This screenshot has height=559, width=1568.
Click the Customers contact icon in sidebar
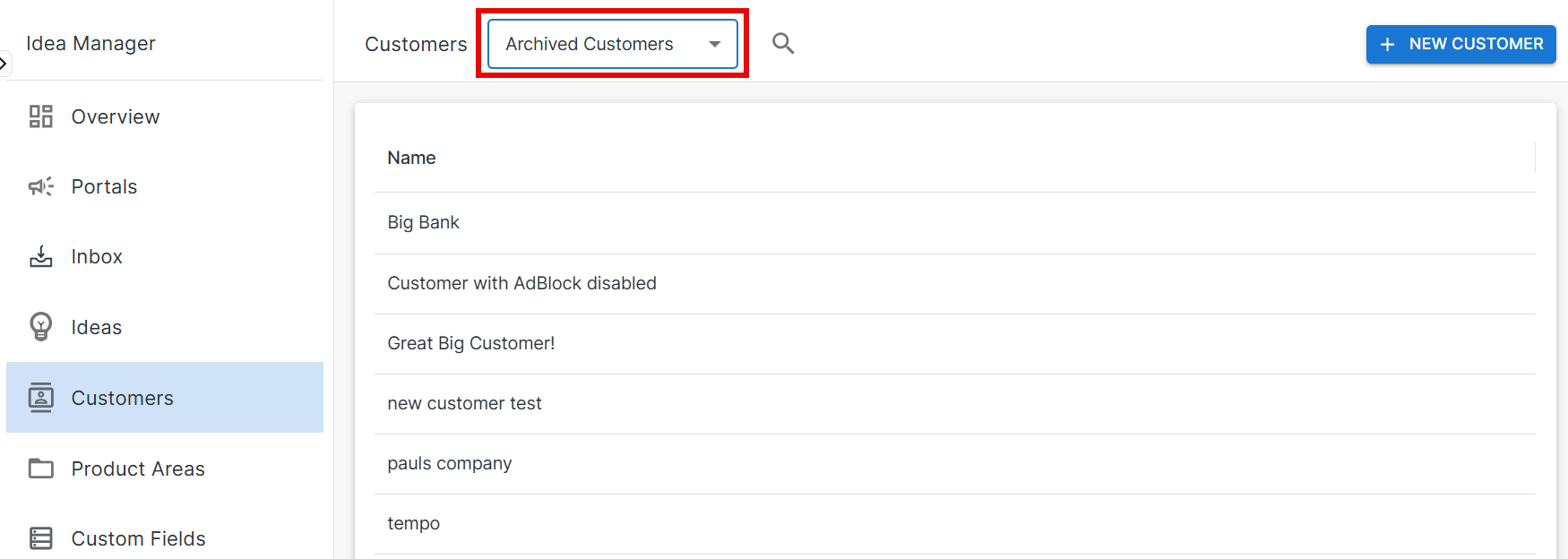click(x=41, y=398)
